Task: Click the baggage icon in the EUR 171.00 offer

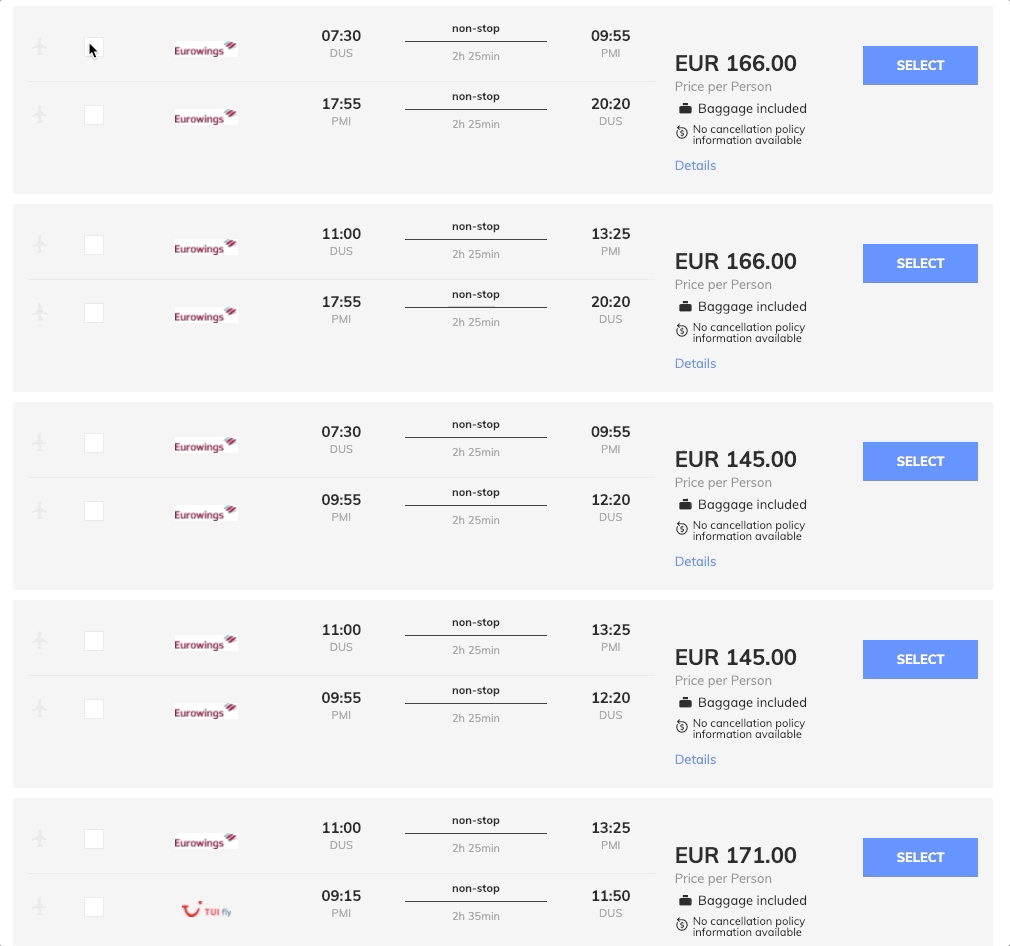Action: [685, 900]
